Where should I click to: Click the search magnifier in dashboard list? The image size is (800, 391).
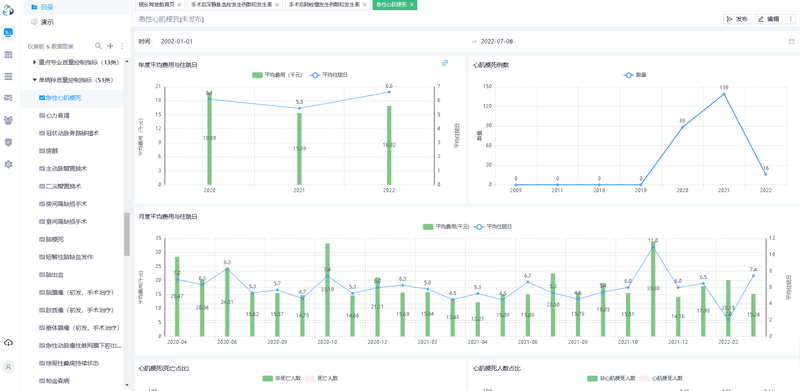[98, 46]
